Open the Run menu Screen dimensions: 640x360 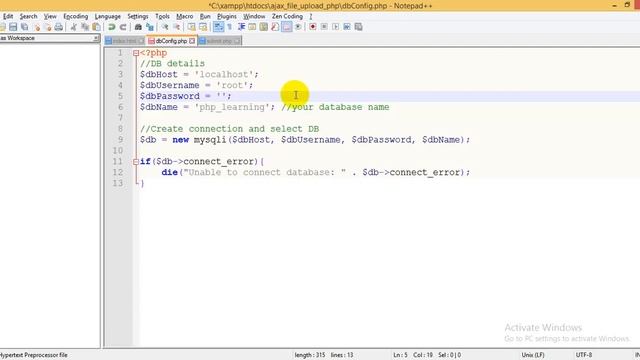coord(205,16)
